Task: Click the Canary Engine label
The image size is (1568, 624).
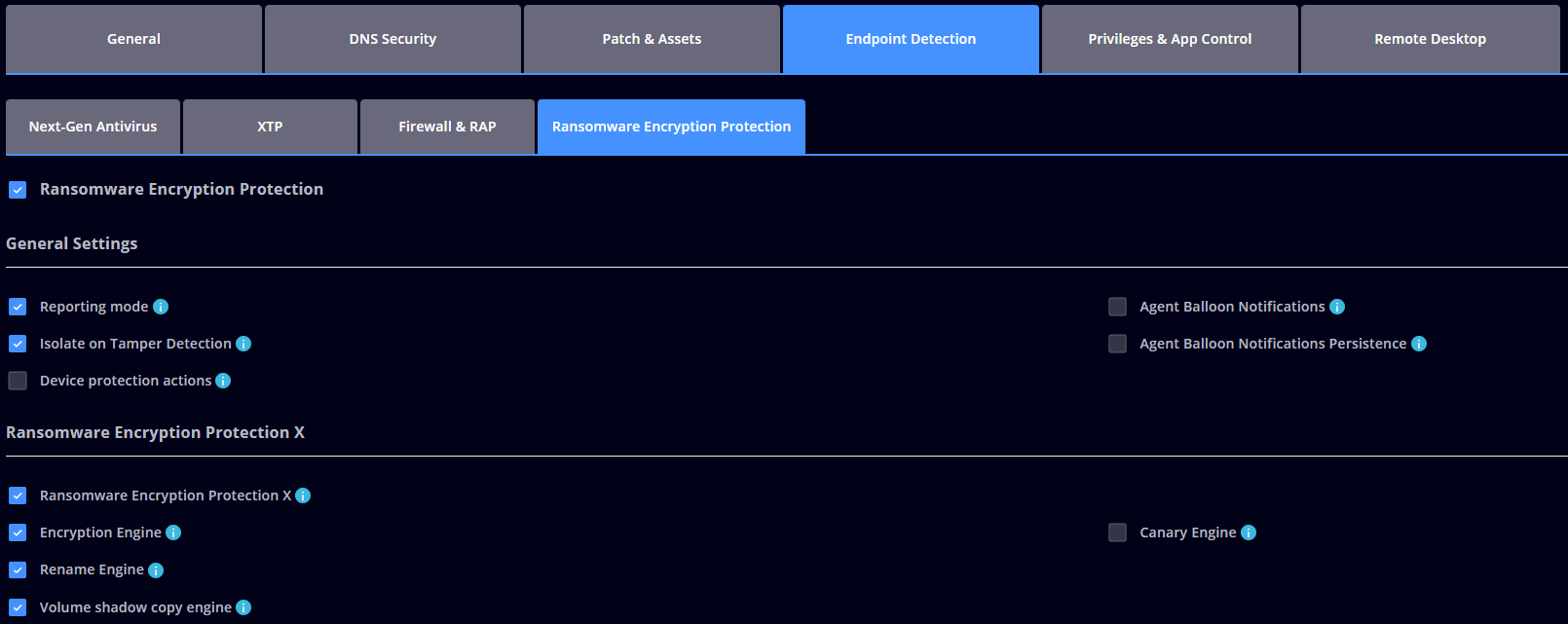Action: (x=1187, y=532)
